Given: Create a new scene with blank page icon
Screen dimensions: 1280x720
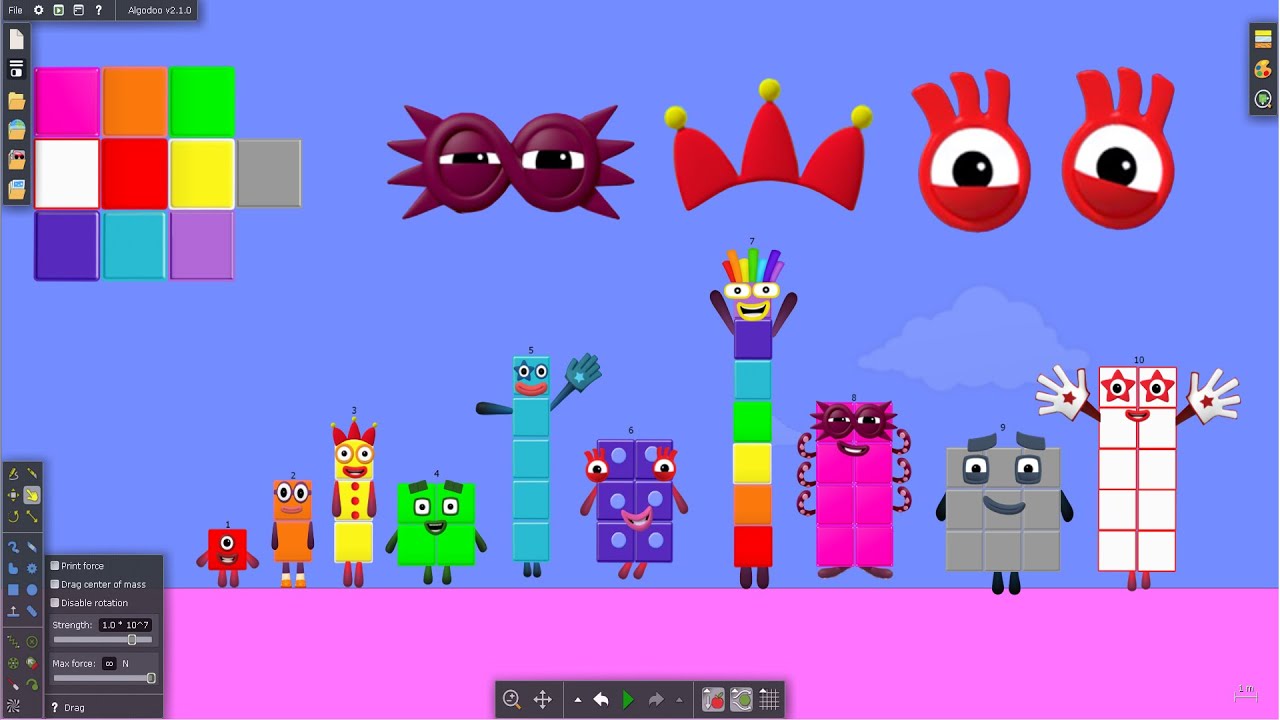Looking at the screenshot, I should pos(16,40).
